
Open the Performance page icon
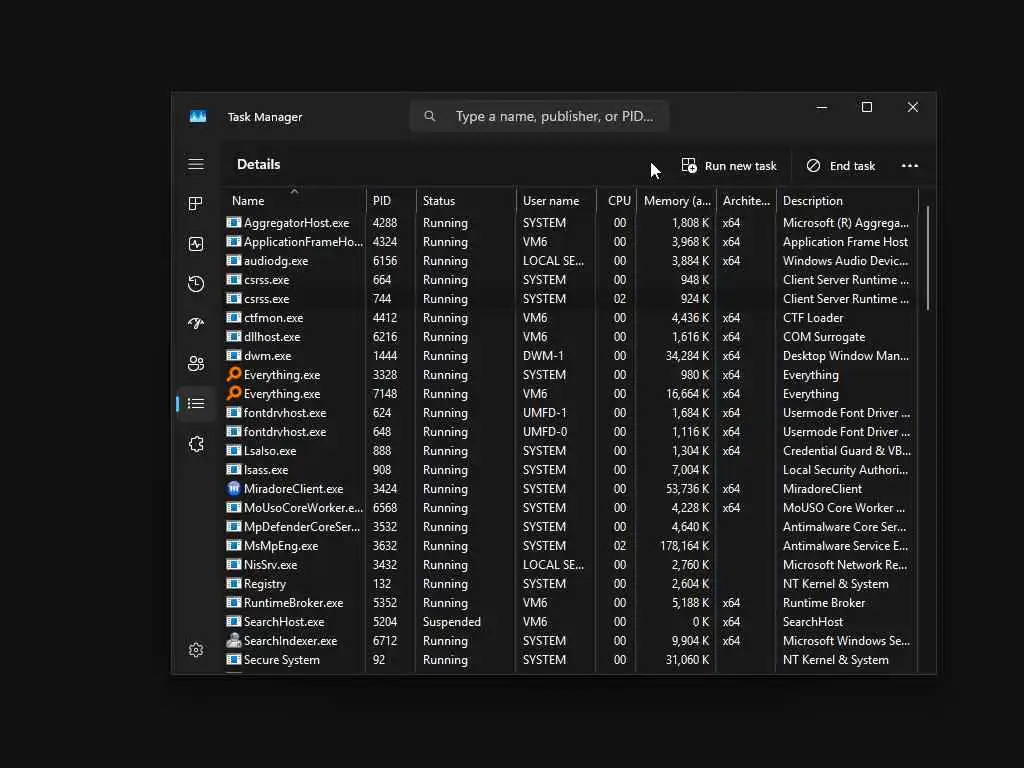(x=196, y=244)
